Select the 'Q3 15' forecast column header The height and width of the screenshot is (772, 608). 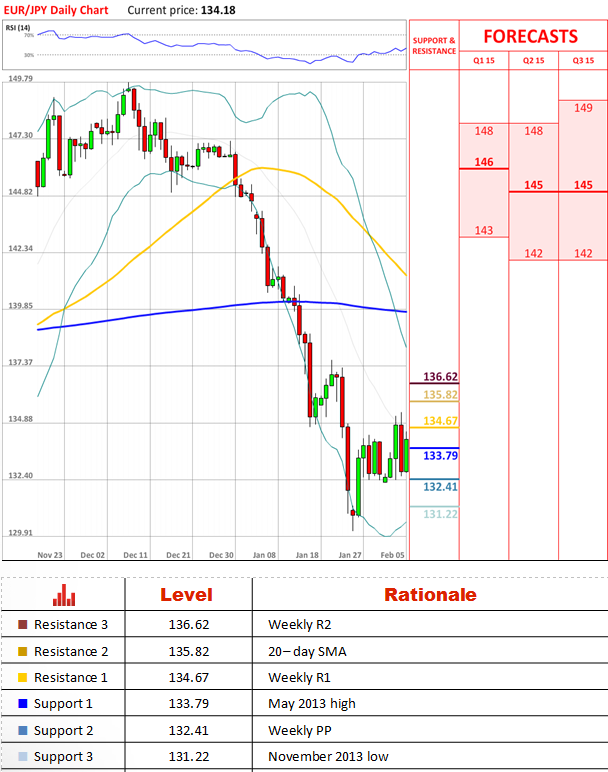pos(583,61)
